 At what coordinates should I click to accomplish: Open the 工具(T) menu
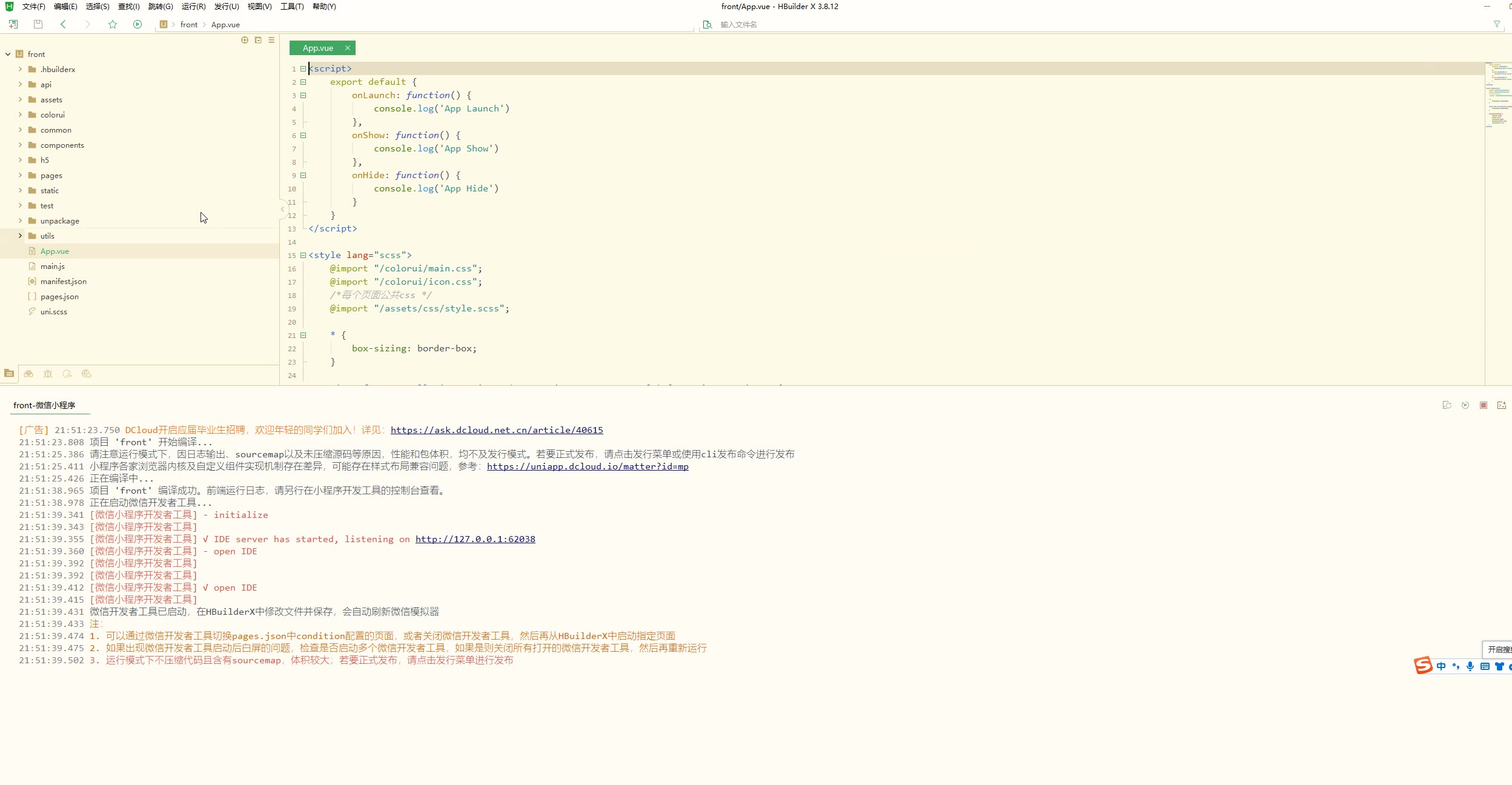pos(292,7)
